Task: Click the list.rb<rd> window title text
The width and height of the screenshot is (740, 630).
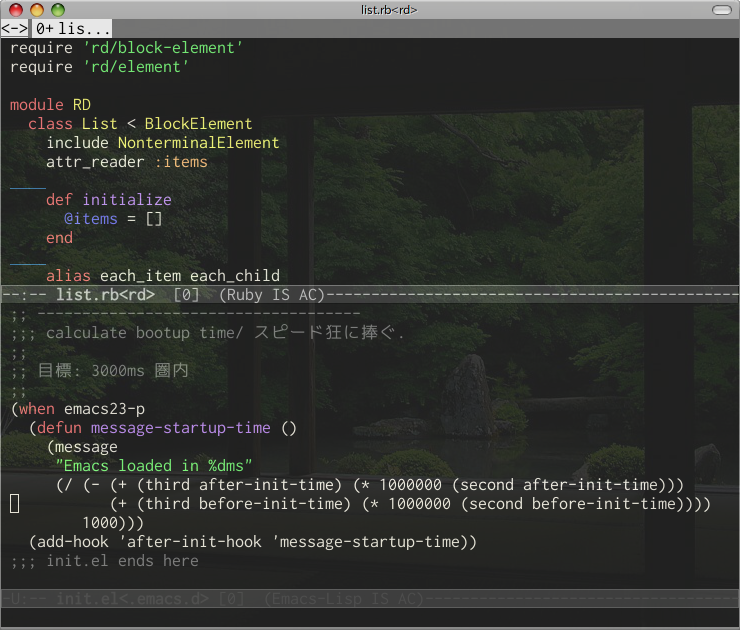Action: 388,9
